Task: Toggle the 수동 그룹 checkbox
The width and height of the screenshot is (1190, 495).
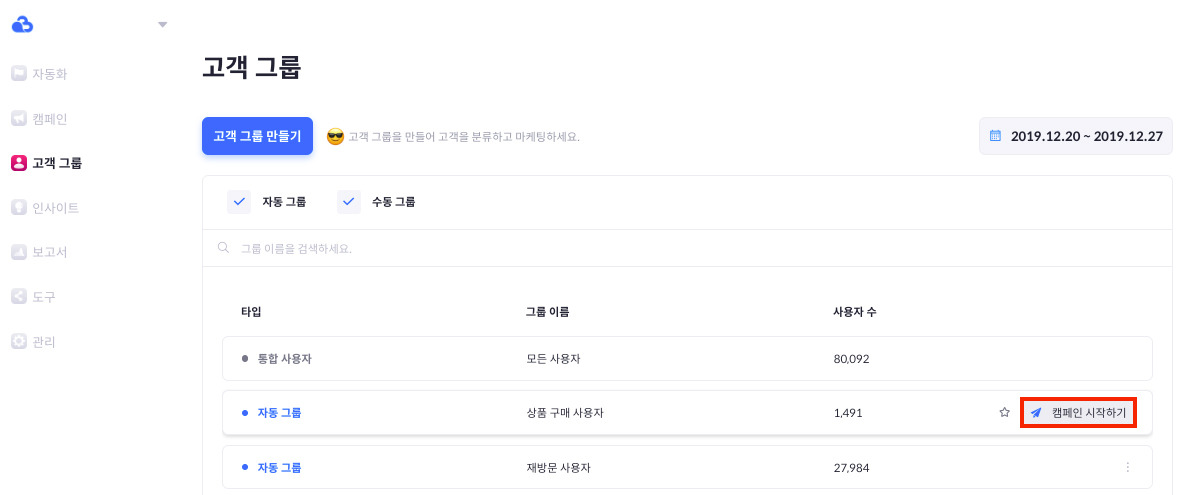Action: click(349, 202)
